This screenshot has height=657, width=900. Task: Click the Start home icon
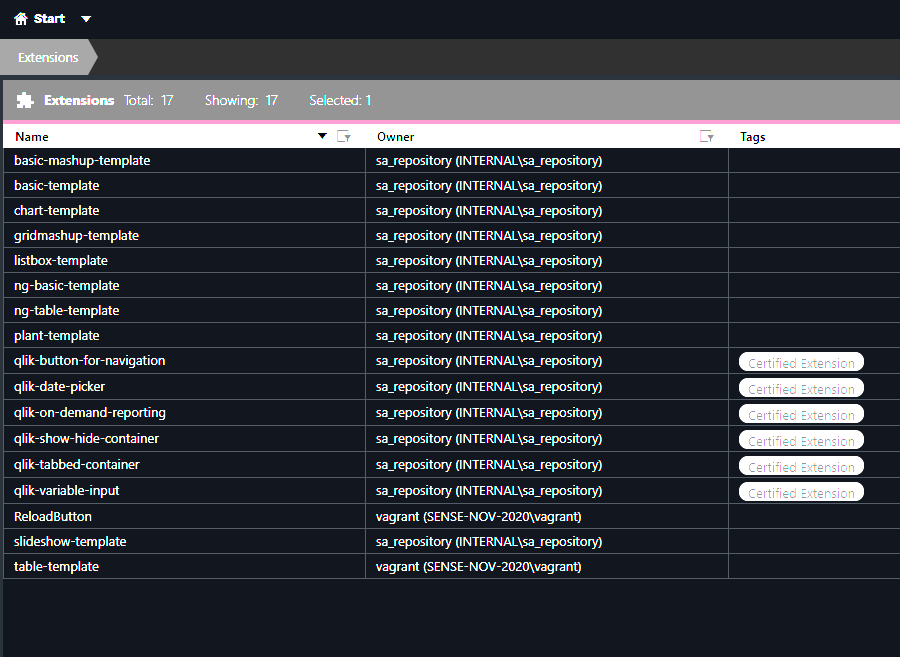(x=21, y=19)
